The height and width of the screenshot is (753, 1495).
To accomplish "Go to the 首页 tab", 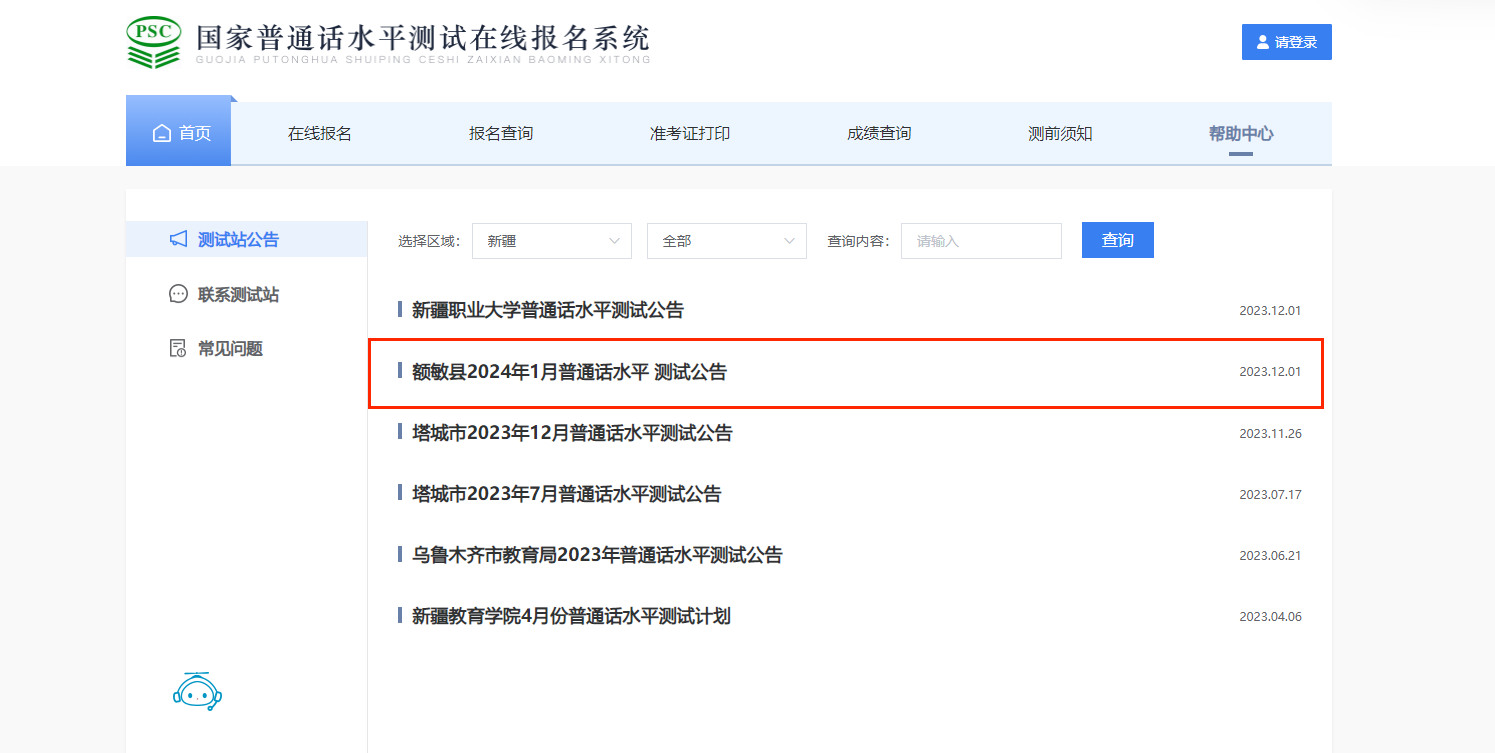I will [178, 133].
